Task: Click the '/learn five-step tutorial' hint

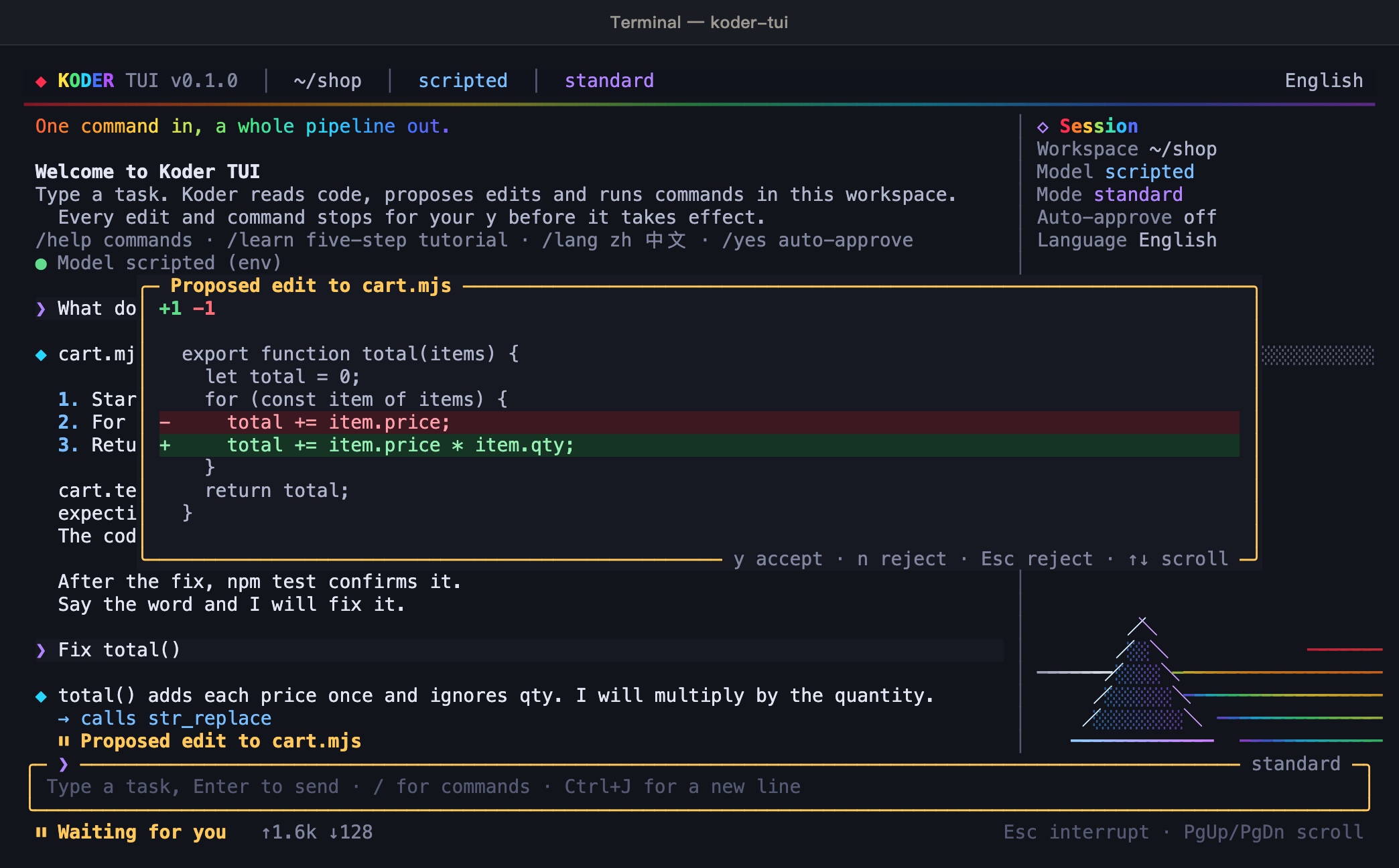Action: 367,240
